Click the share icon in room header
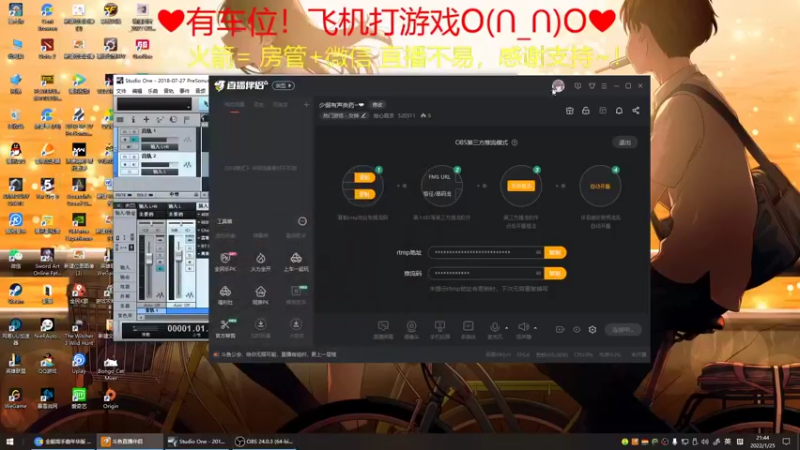Image resolution: width=800 pixels, height=450 pixels. click(x=636, y=111)
